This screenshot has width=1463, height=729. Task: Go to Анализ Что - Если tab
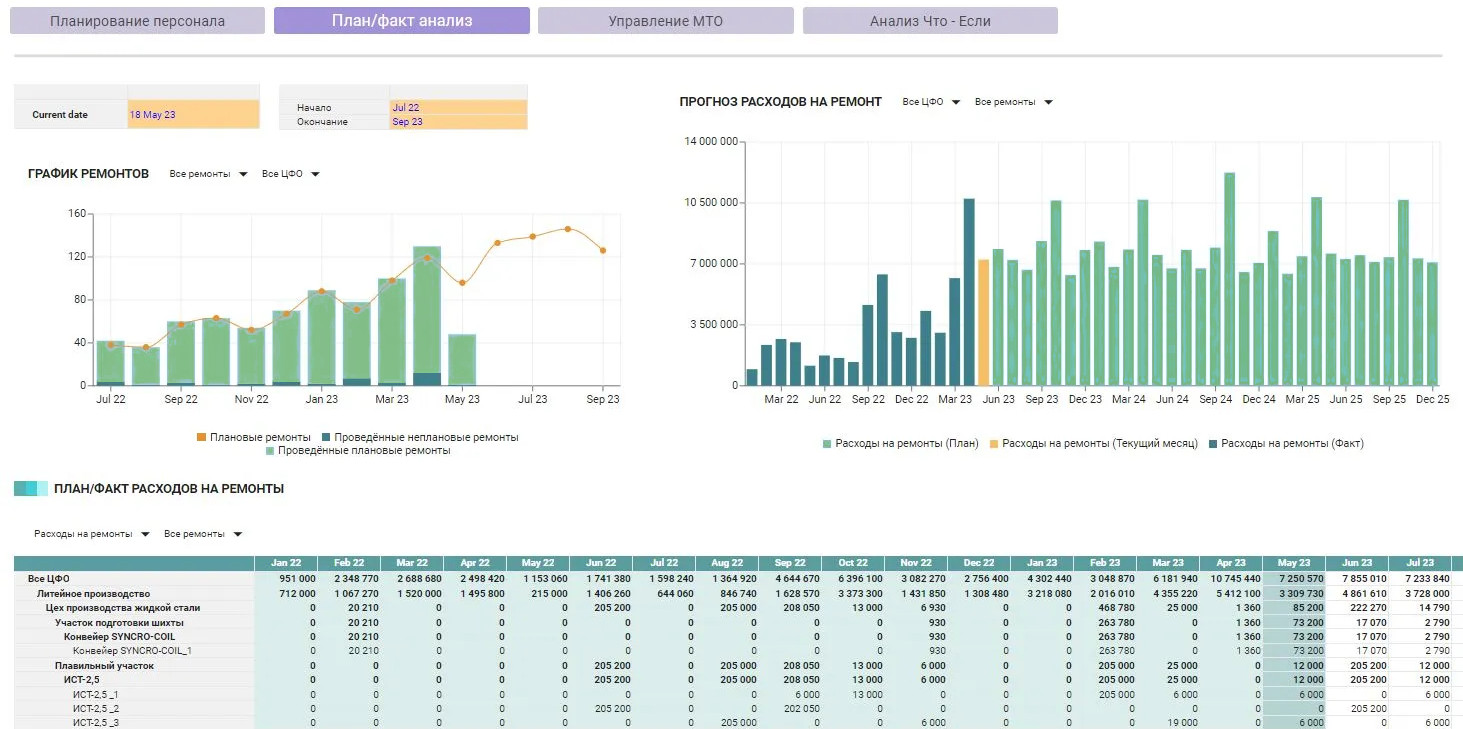929,21
